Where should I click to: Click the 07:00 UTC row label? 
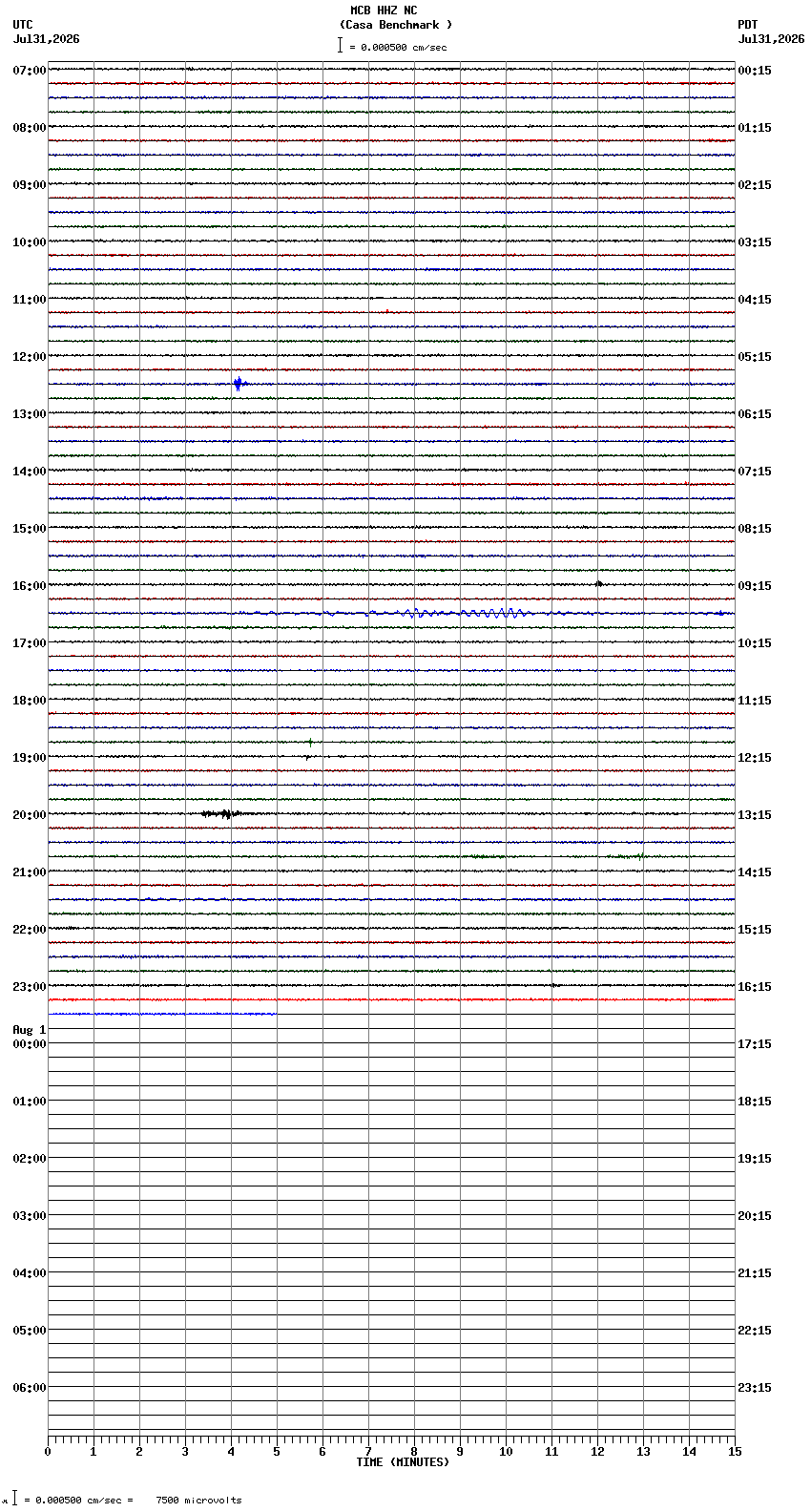[x=30, y=71]
